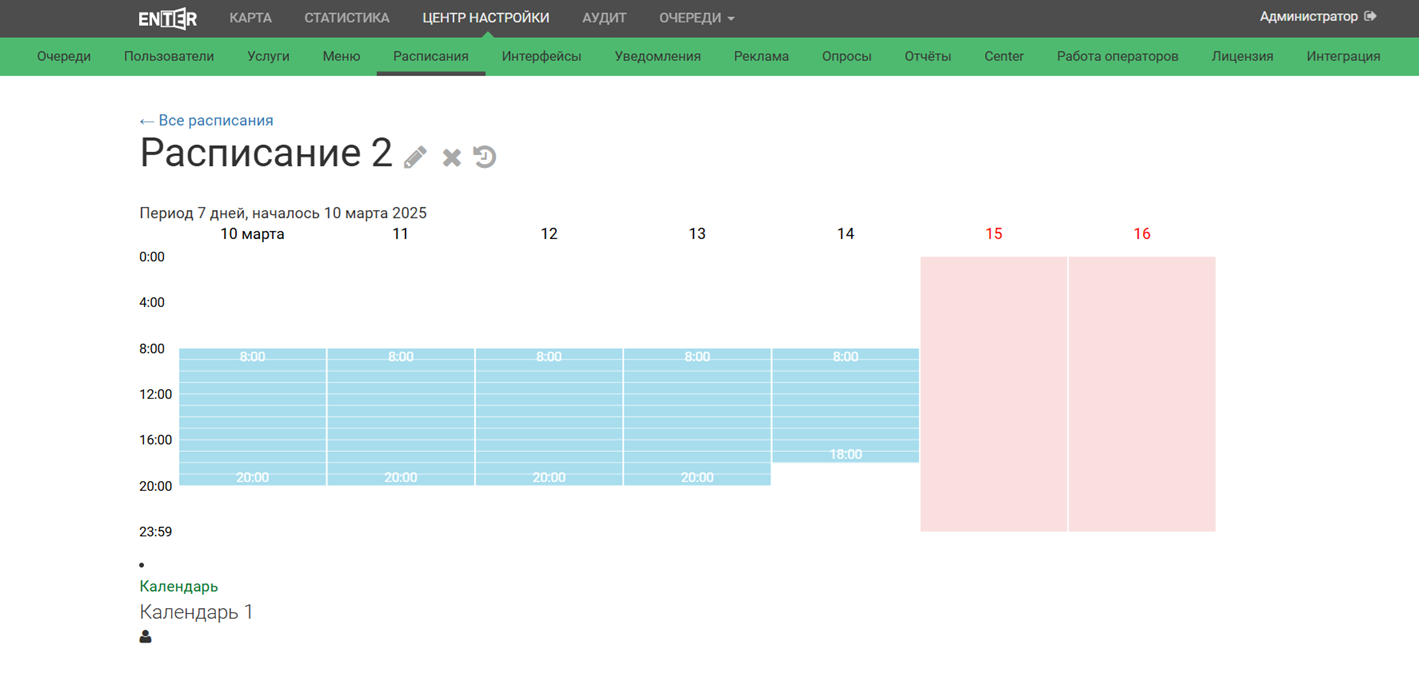Click the X delete icon beside title
The image size is (1419, 689).
tap(452, 157)
